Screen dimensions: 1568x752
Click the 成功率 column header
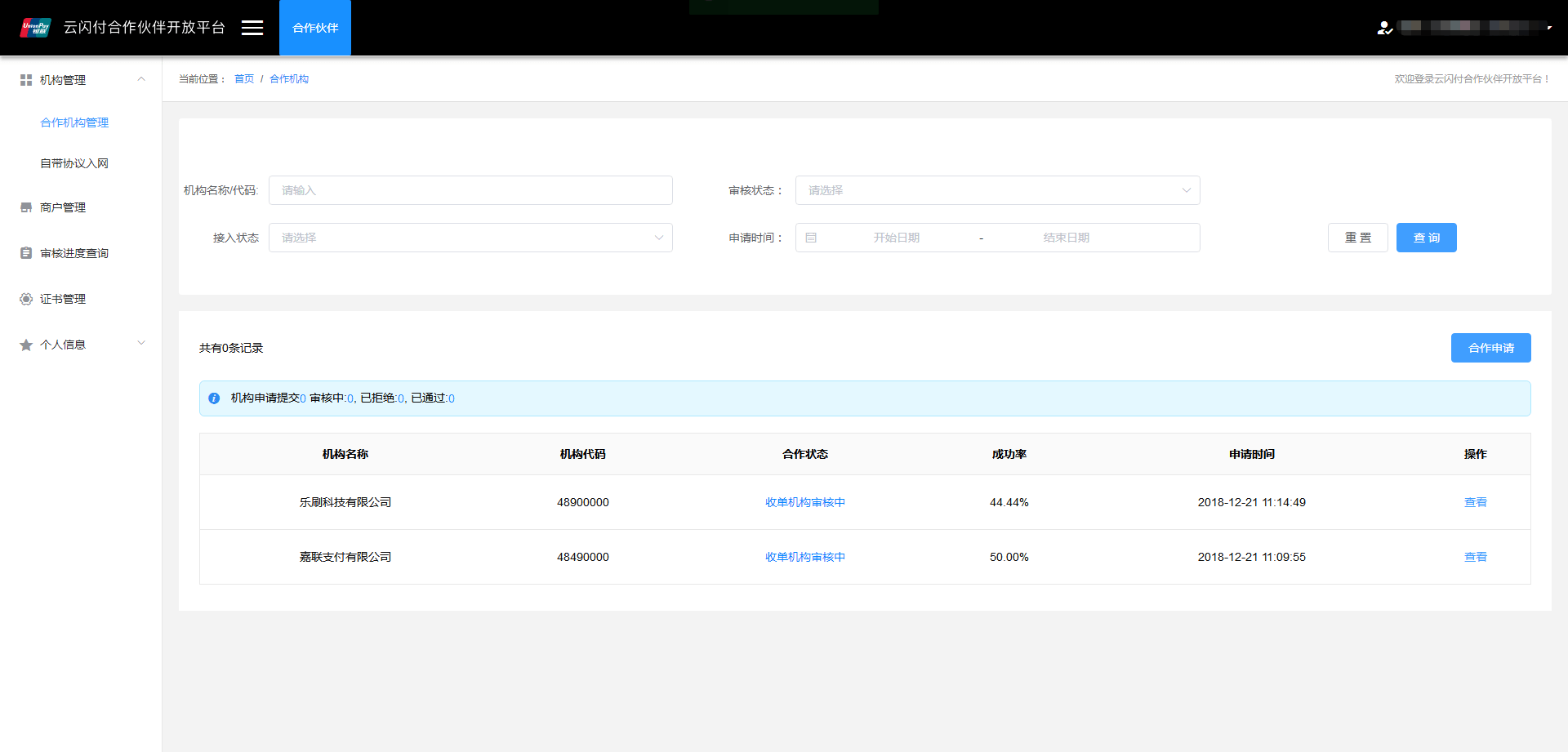point(1009,454)
